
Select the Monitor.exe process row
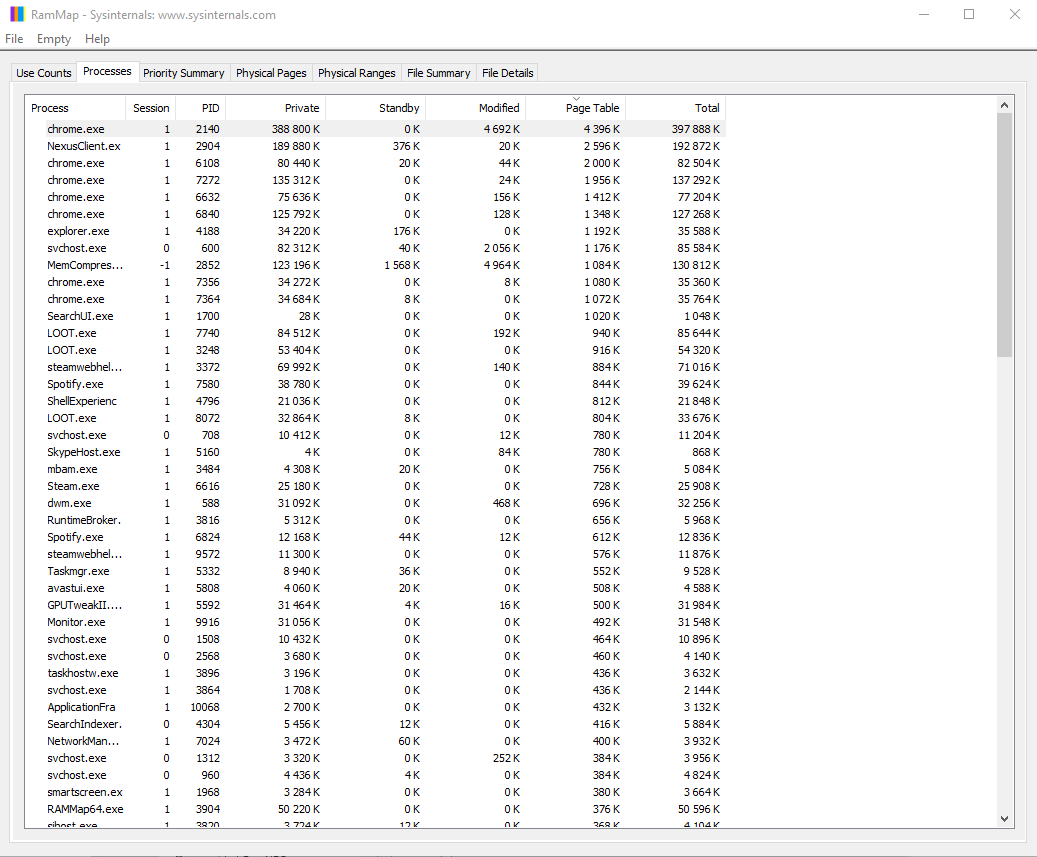coord(376,622)
